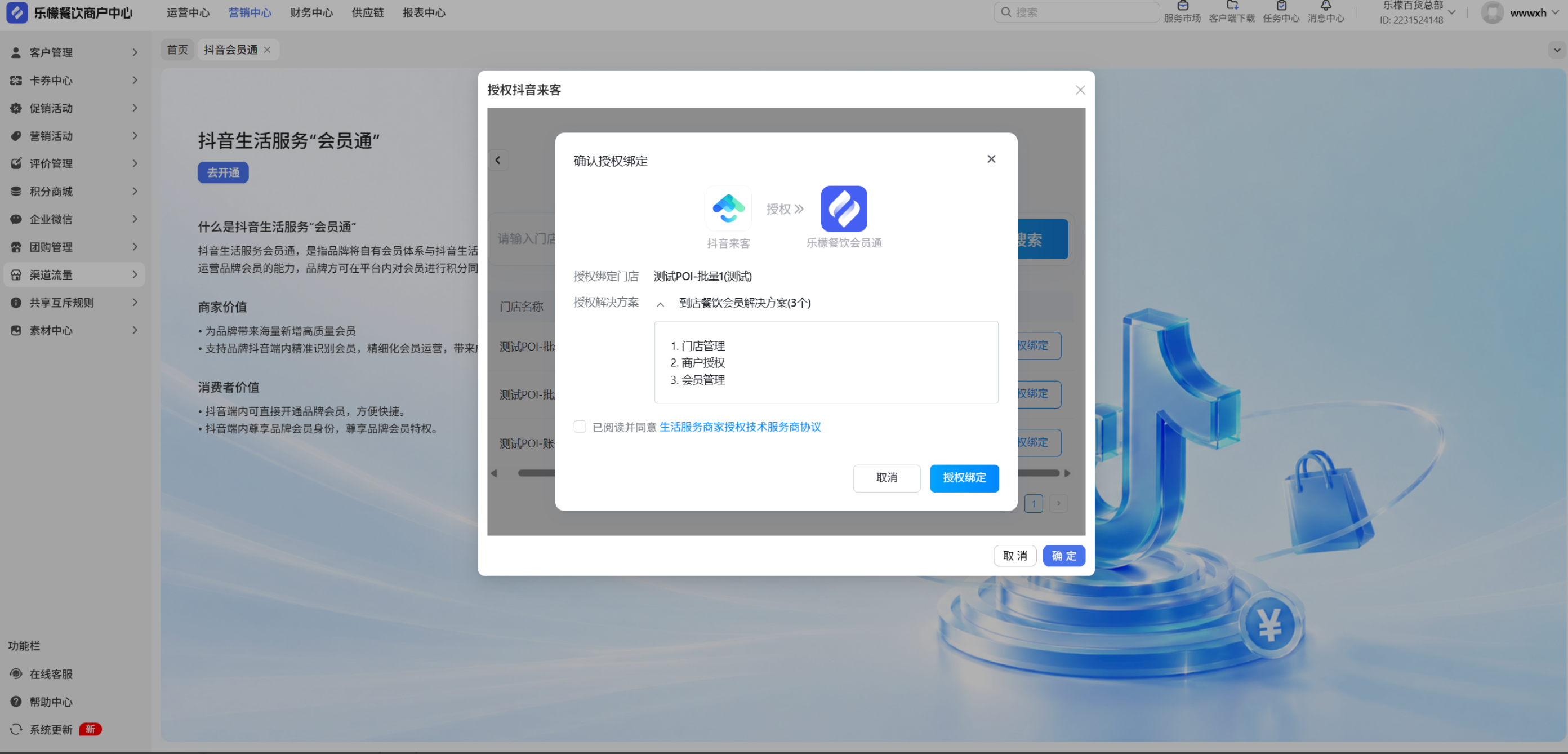This screenshot has height=754, width=1568.
Task: Open 消息中心 notifications bell
Action: click(x=1326, y=12)
